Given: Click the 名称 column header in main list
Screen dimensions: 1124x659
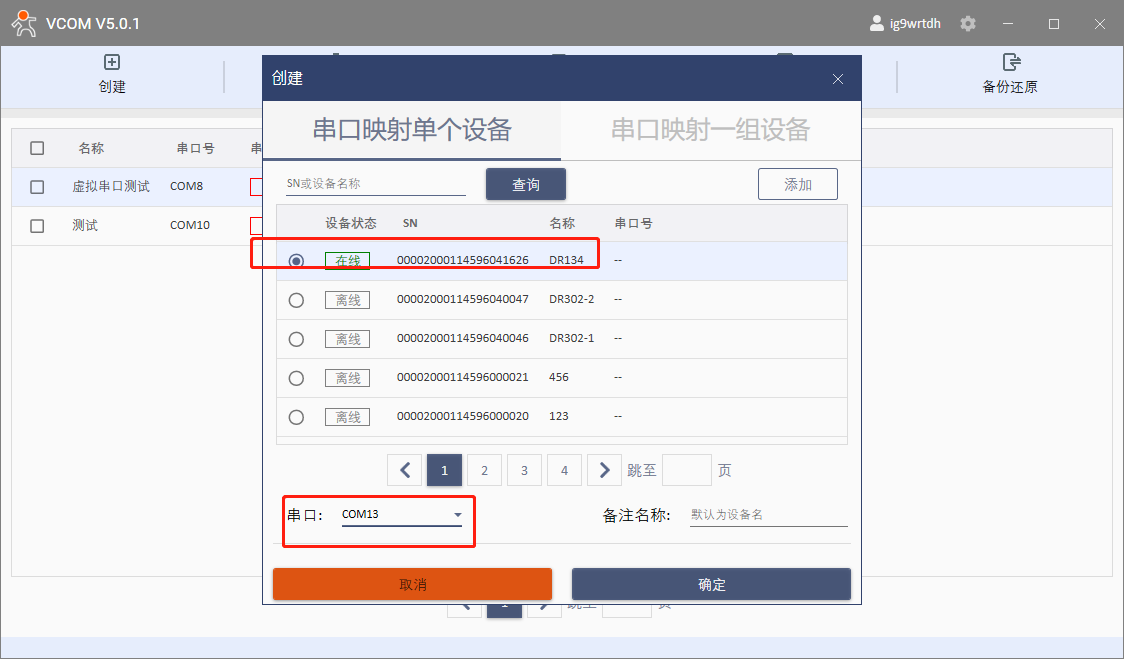Looking at the screenshot, I should point(91,148).
